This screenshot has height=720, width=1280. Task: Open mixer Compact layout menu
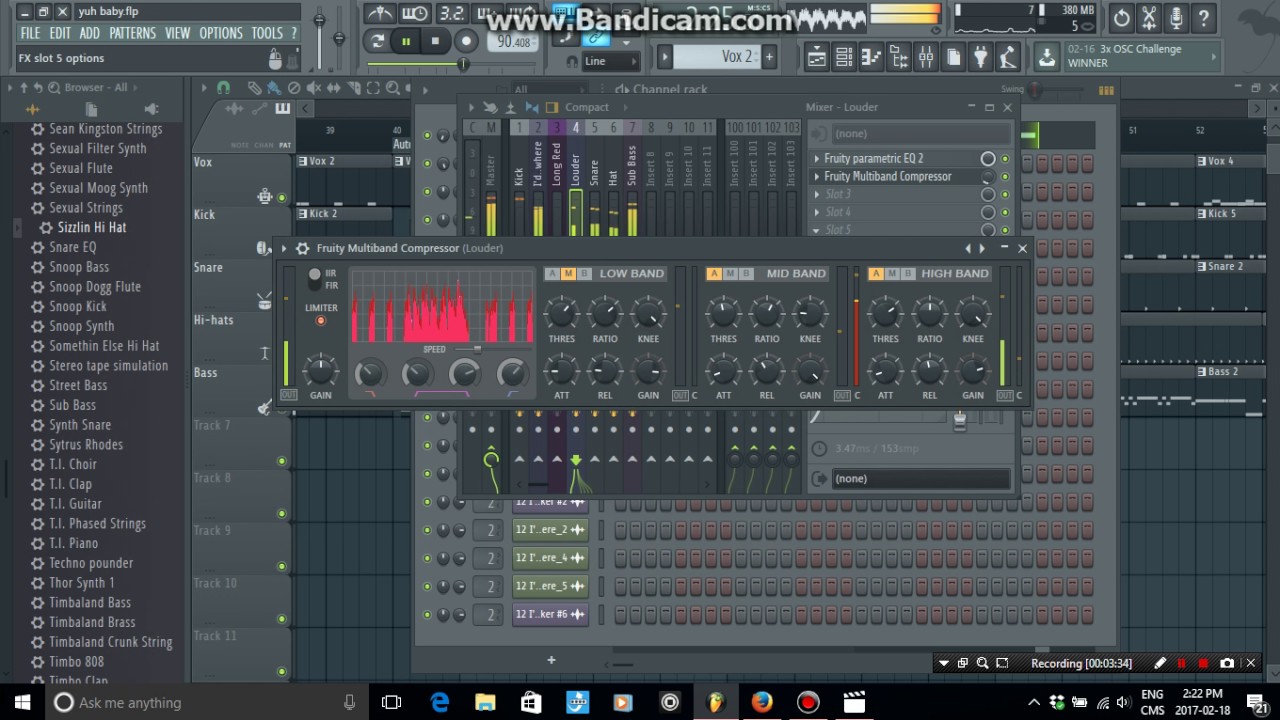click(x=586, y=107)
